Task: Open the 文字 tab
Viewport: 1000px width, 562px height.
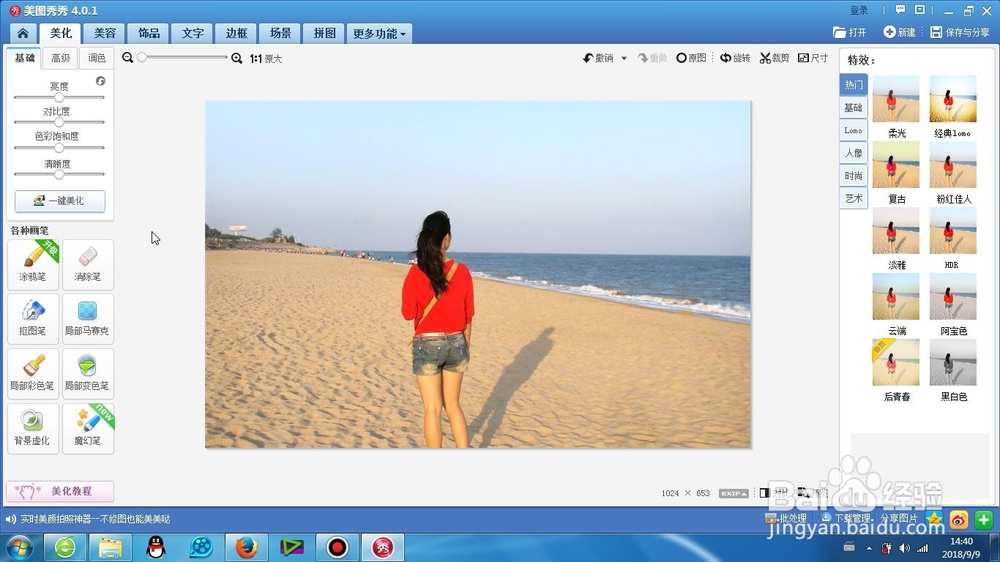Action: (192, 33)
